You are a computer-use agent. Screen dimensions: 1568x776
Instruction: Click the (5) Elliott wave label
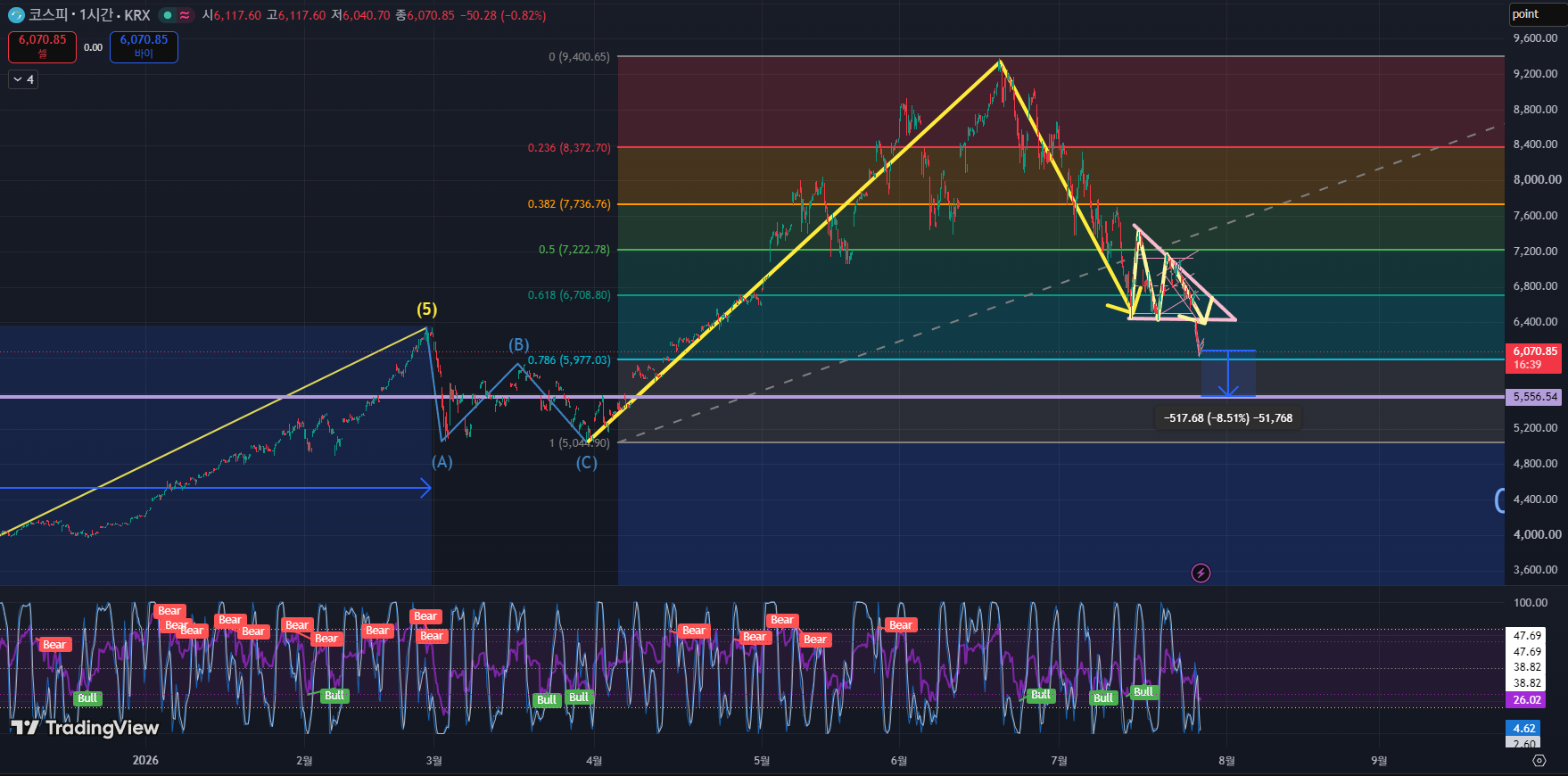pos(427,310)
